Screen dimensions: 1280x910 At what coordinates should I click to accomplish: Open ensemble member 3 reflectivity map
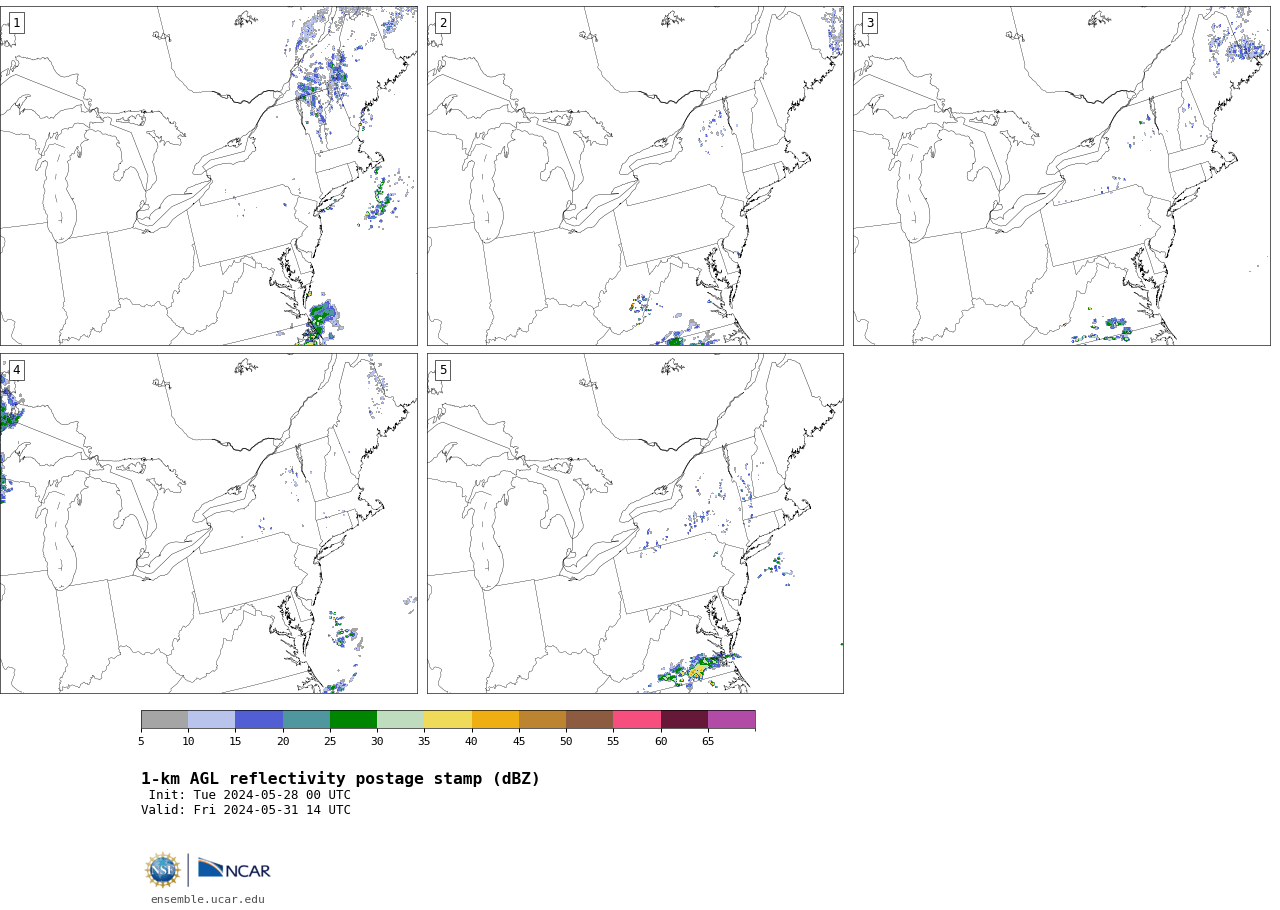tap(1062, 176)
